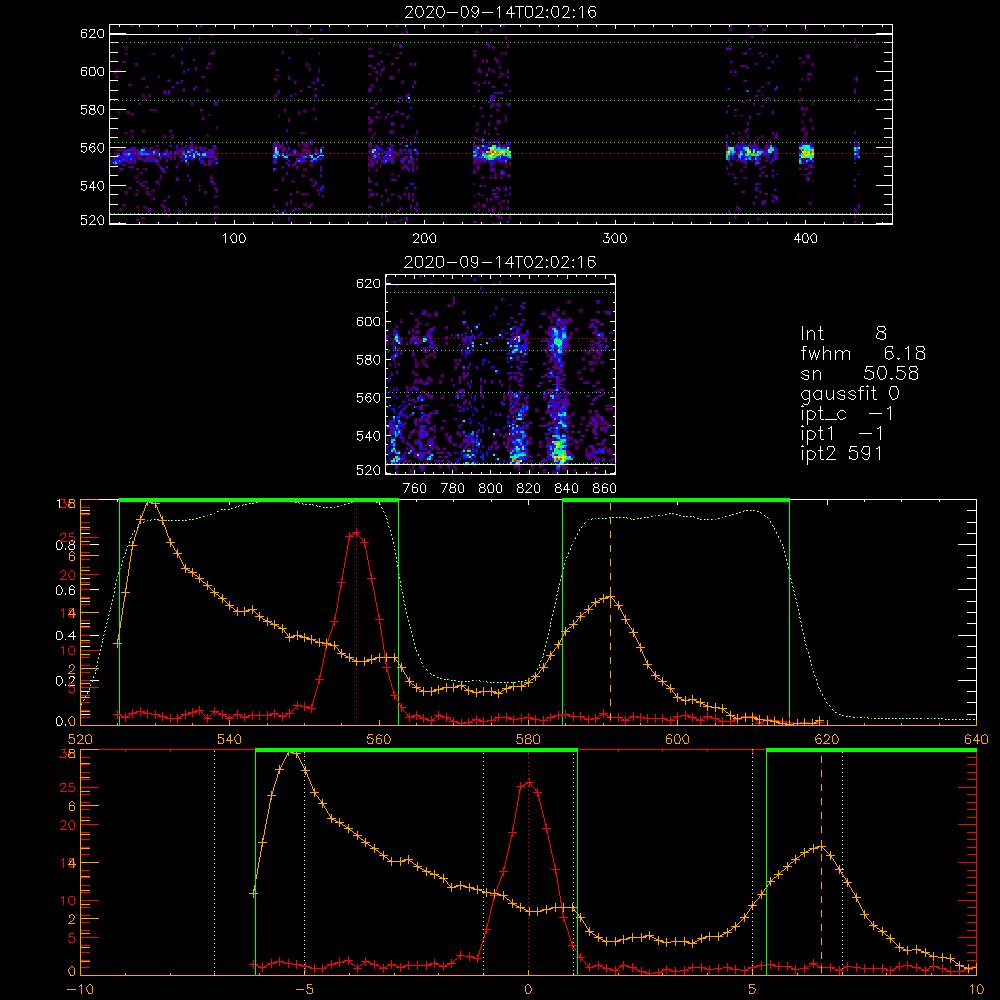
Task: Click the x-axis label 860 of the small spectrogram
Action: click(x=605, y=489)
